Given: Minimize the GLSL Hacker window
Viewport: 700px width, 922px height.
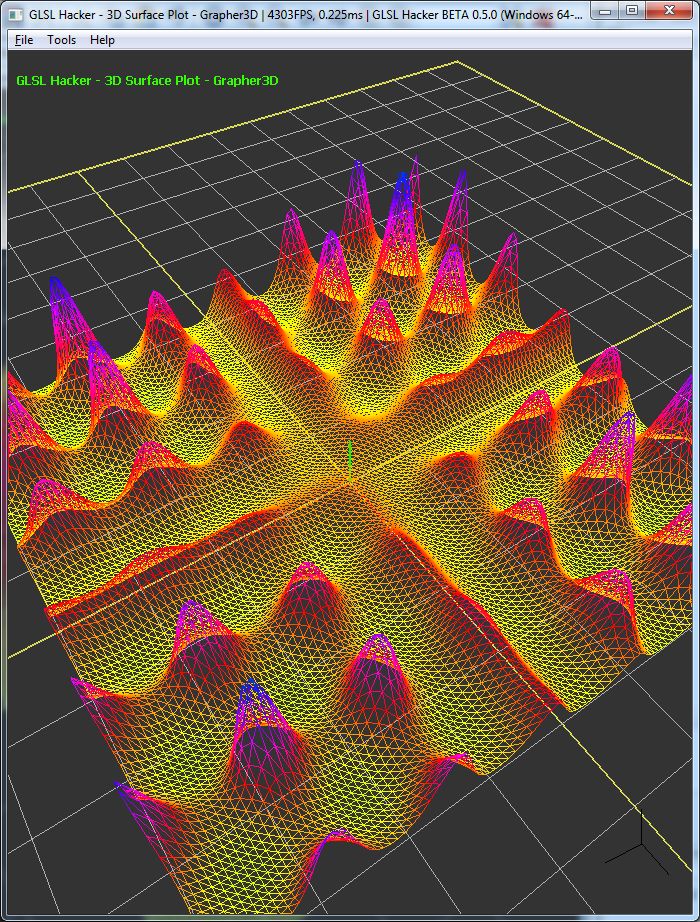Looking at the screenshot, I should 605,11.
